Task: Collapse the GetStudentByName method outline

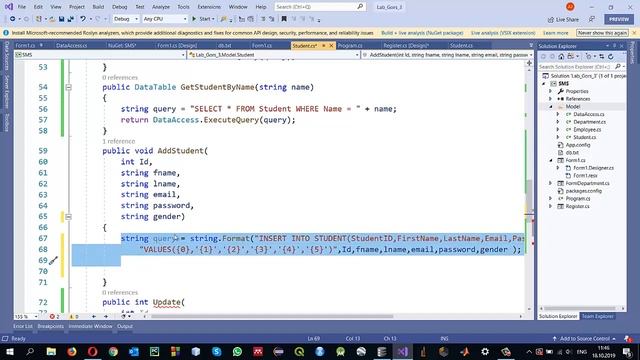Action: [x=69, y=87]
